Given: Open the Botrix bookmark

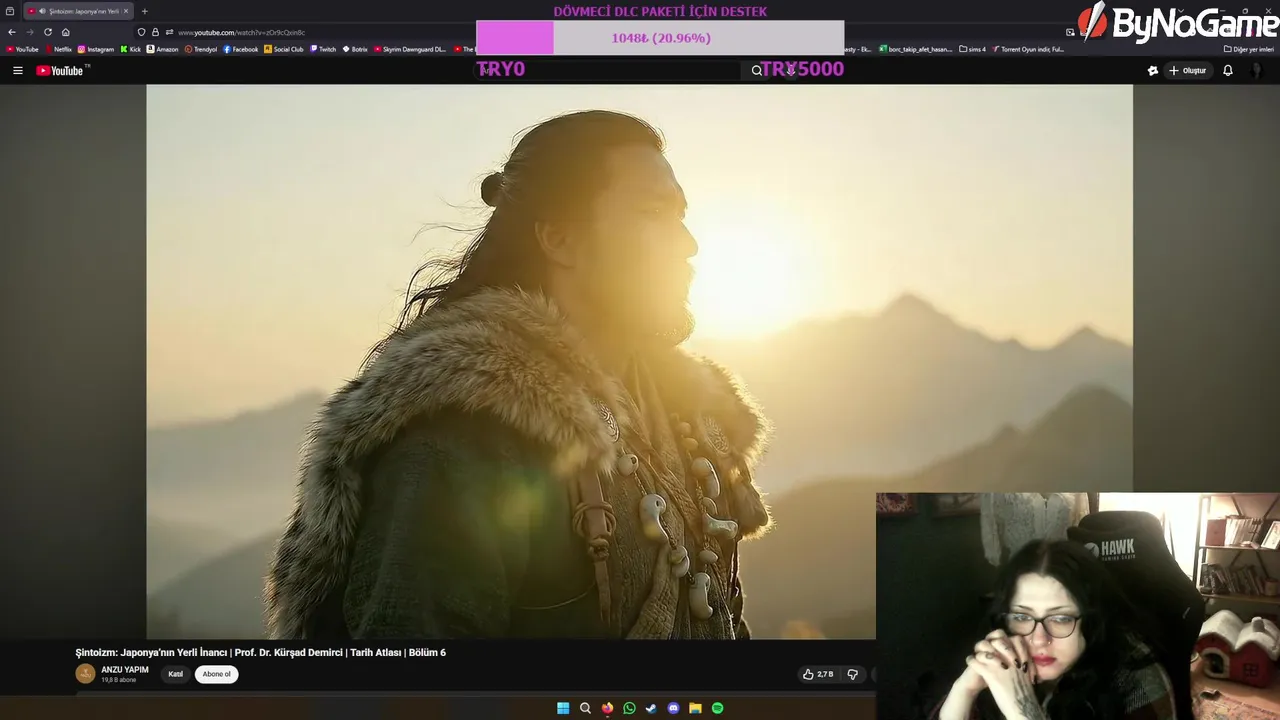Looking at the screenshot, I should coord(355,49).
